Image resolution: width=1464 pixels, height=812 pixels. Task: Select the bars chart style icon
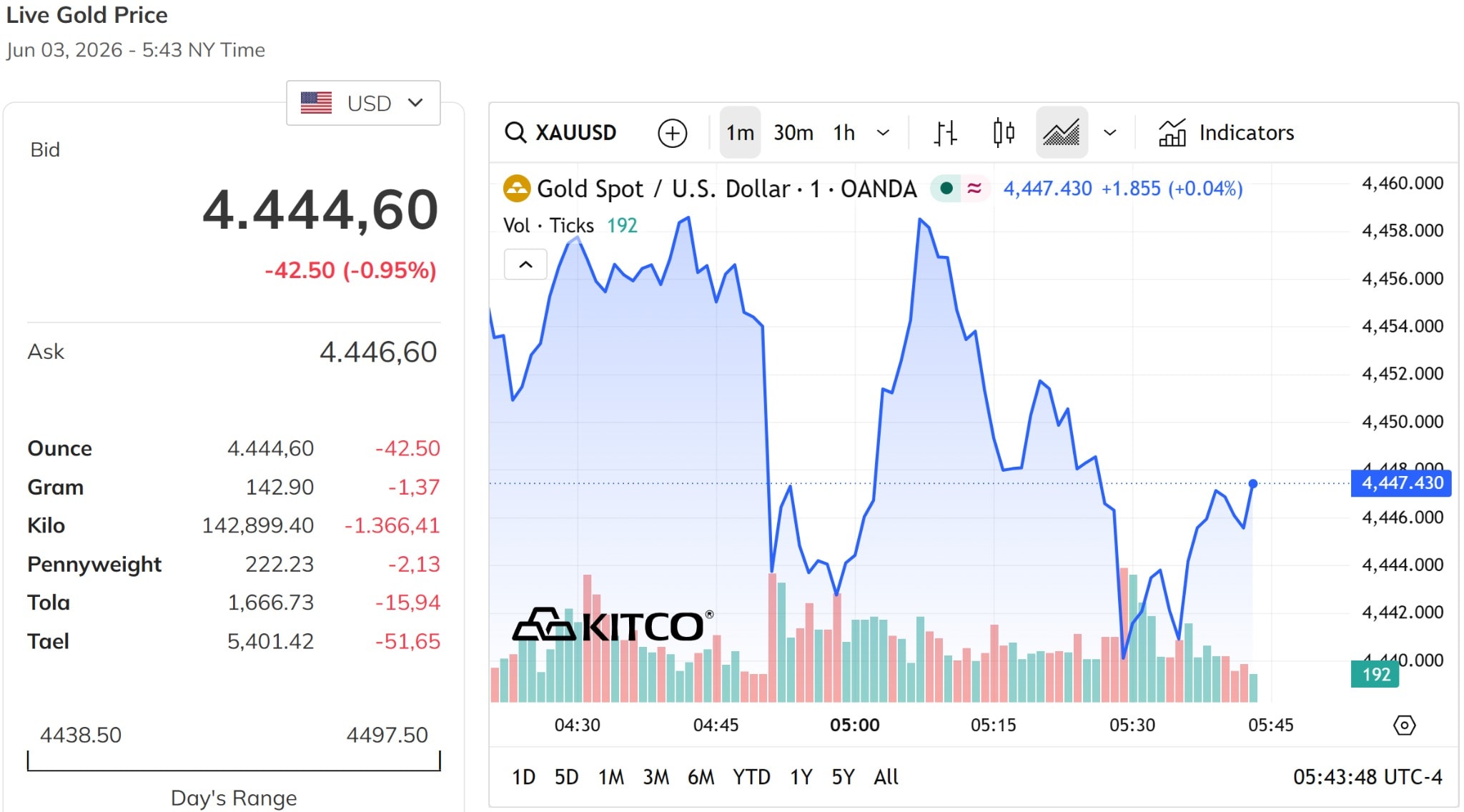(x=945, y=133)
